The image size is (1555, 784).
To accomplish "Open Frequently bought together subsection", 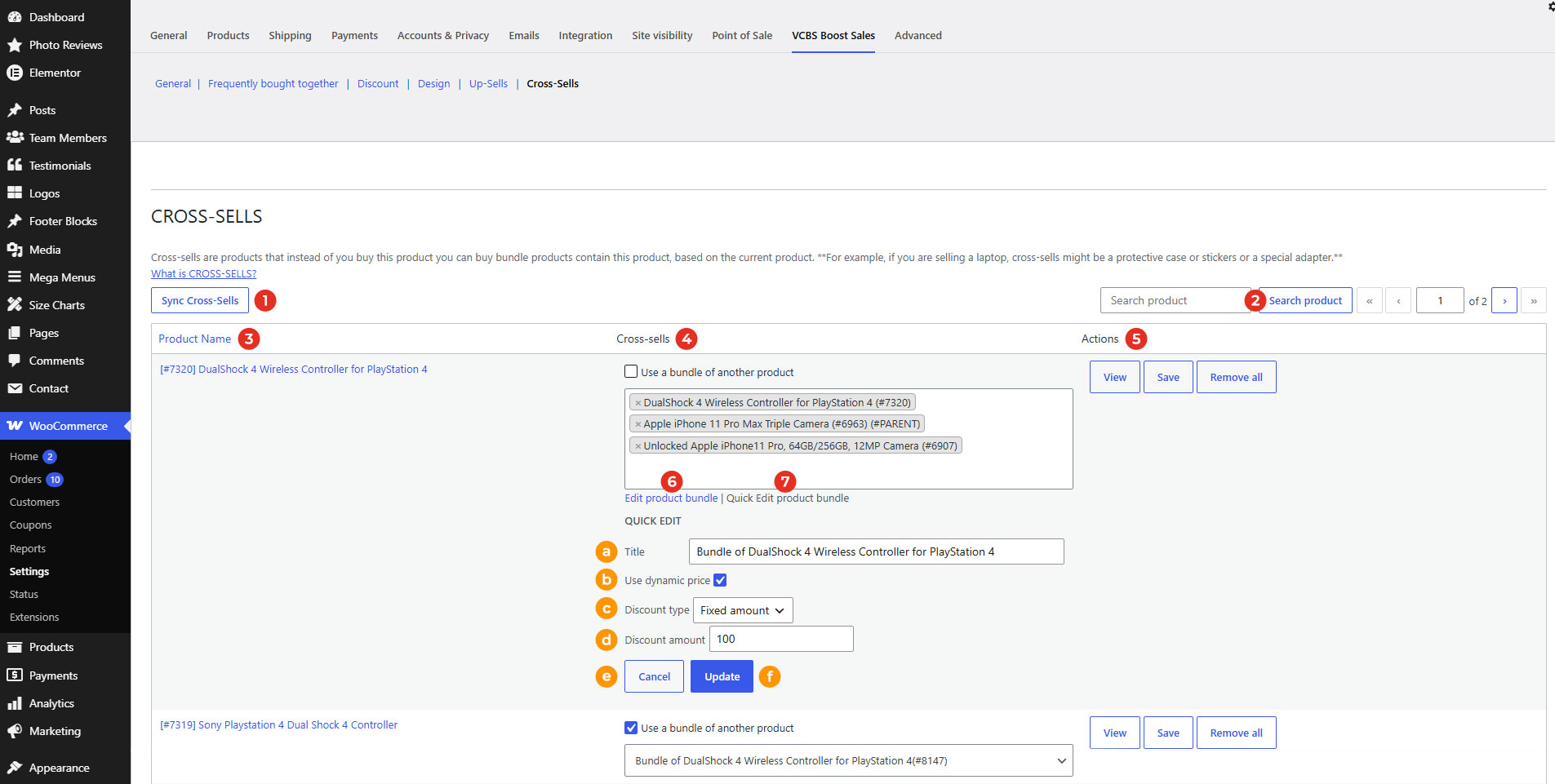I will point(273,83).
